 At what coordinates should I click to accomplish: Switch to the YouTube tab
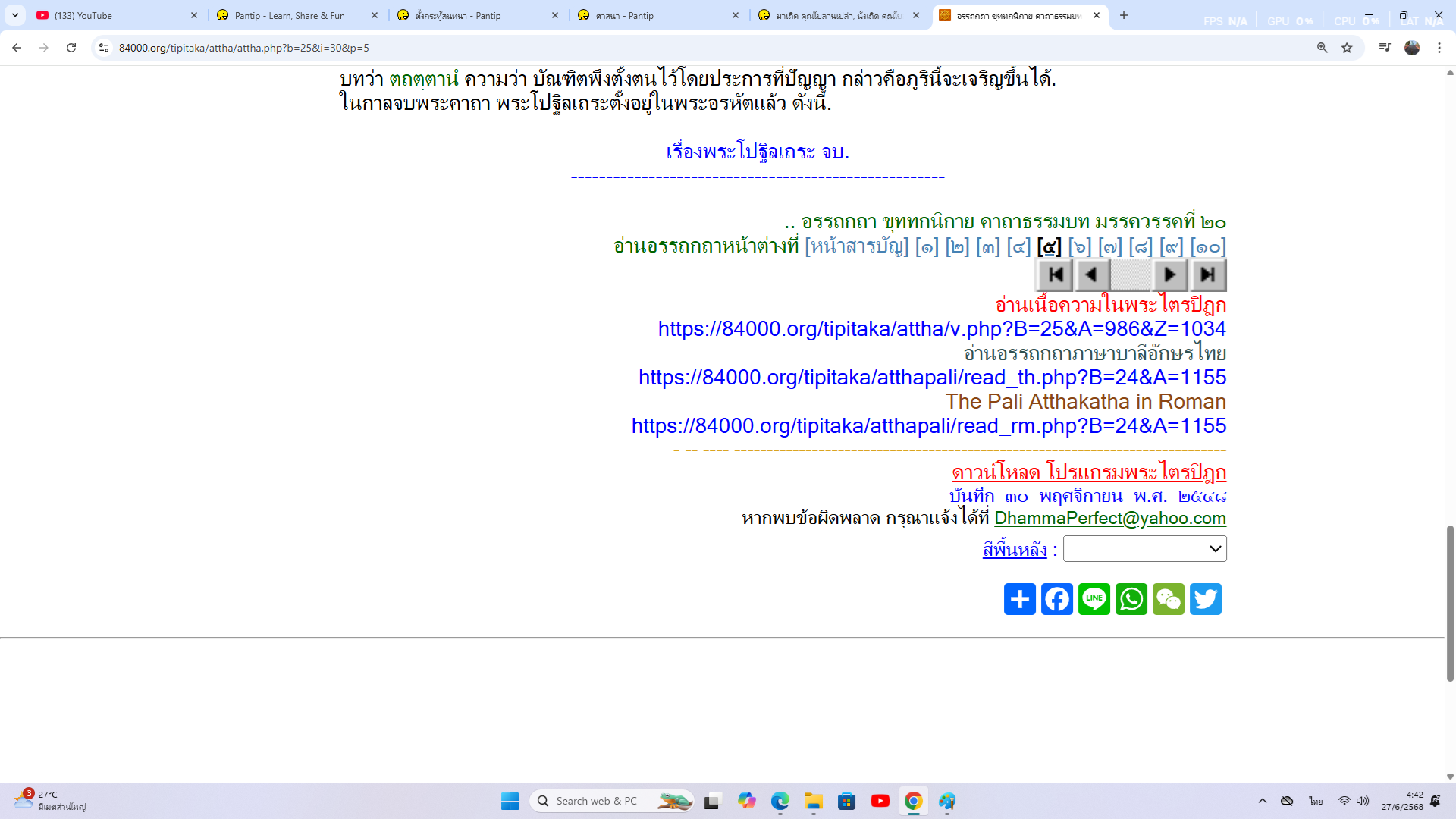(x=118, y=15)
